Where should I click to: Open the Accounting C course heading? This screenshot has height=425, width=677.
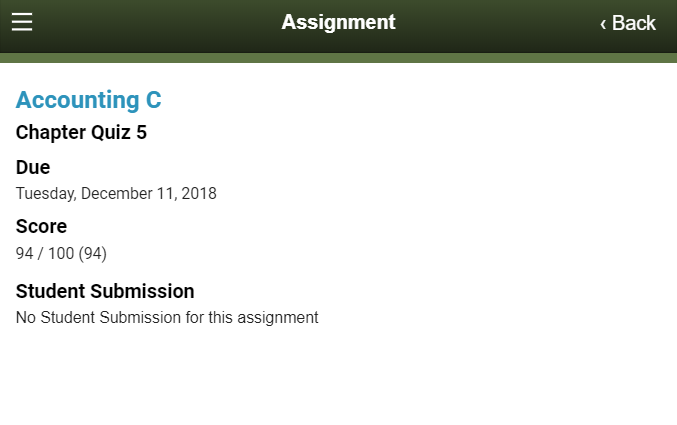pyautogui.click(x=88, y=100)
